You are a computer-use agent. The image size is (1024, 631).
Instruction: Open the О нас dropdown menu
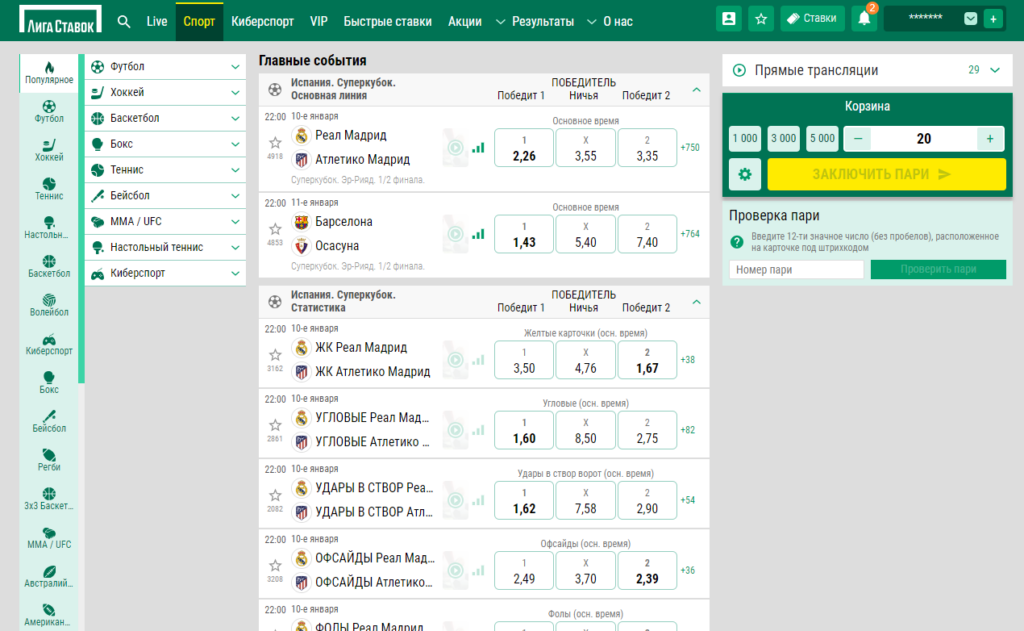pyautogui.click(x=609, y=22)
